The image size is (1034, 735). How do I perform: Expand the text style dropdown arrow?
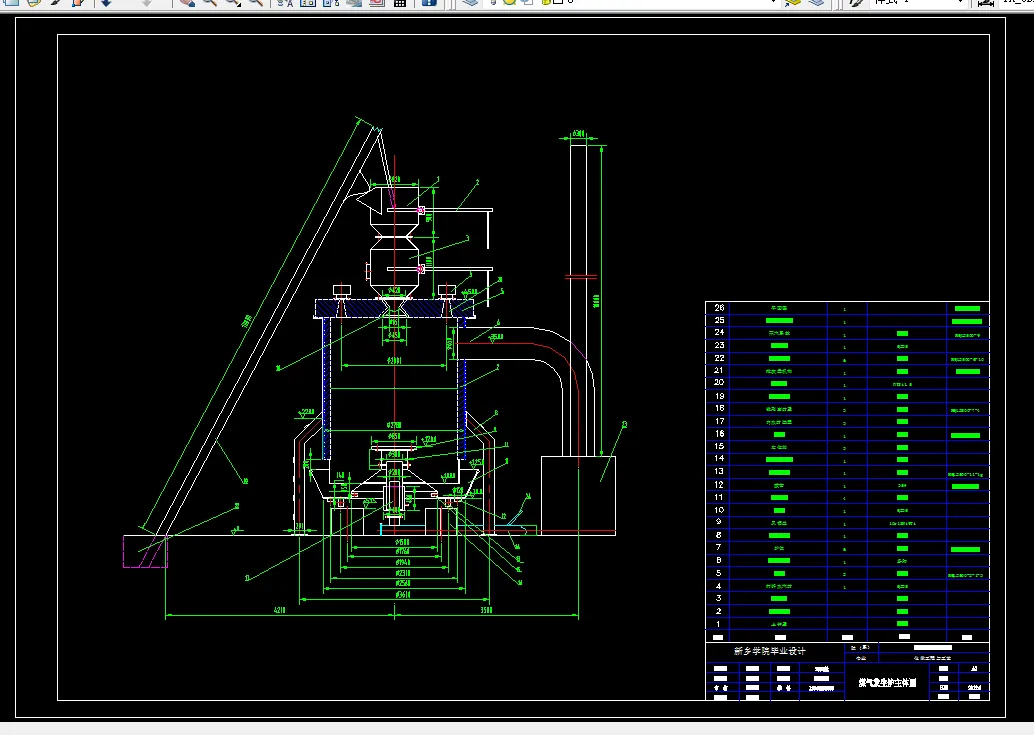(960, 3)
